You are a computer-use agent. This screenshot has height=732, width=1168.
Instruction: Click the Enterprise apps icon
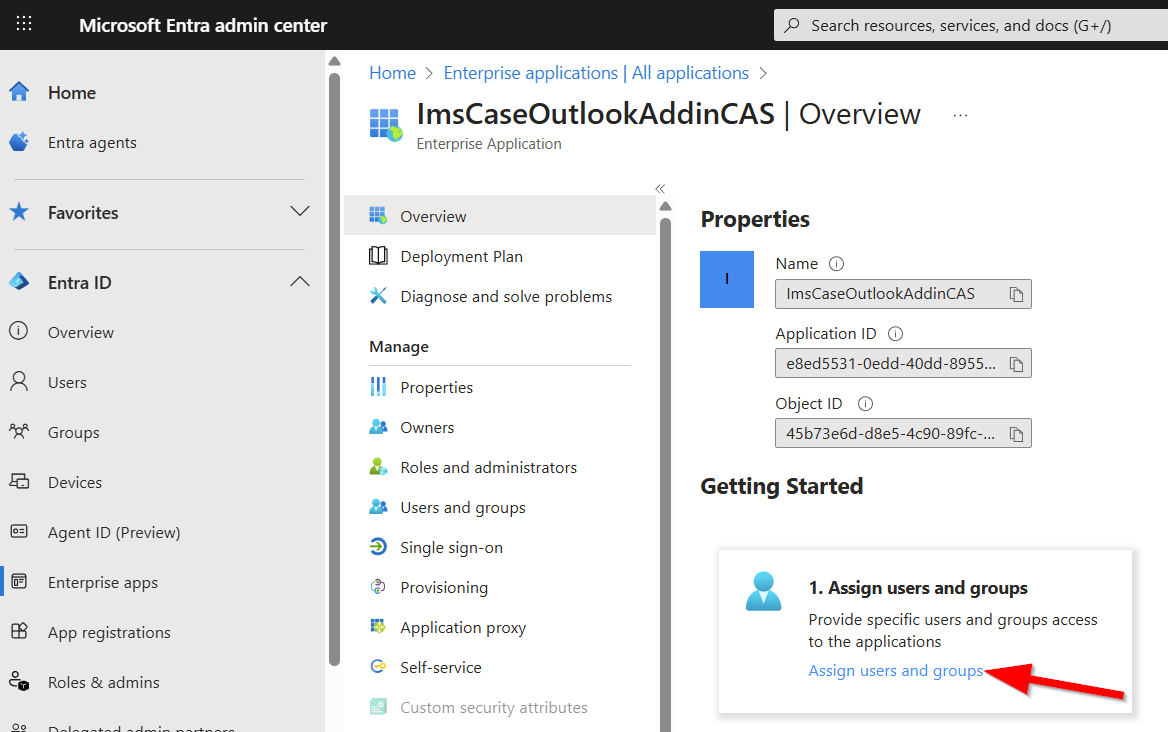[19, 581]
